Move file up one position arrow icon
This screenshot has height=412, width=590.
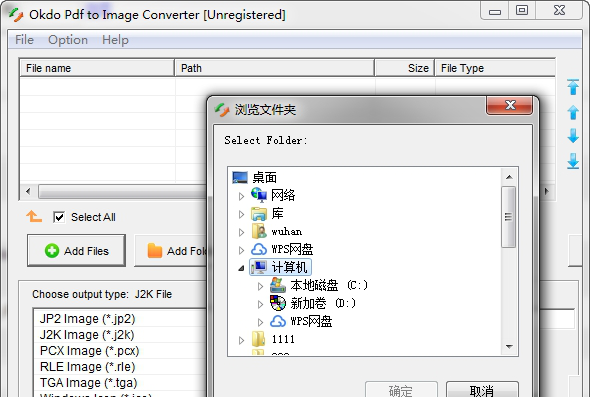click(573, 112)
